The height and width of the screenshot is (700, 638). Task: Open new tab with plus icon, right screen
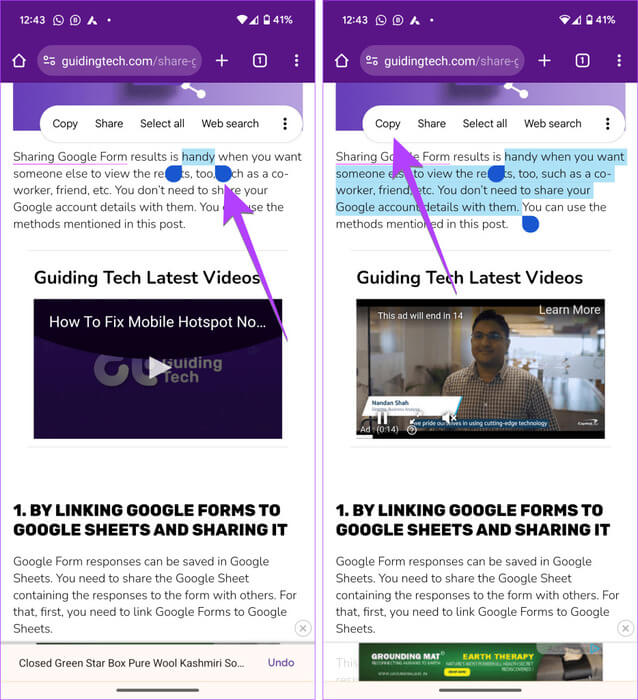click(x=544, y=61)
